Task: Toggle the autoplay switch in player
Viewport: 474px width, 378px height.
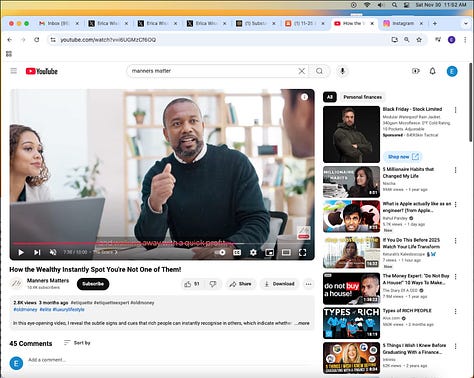Action: (220, 252)
